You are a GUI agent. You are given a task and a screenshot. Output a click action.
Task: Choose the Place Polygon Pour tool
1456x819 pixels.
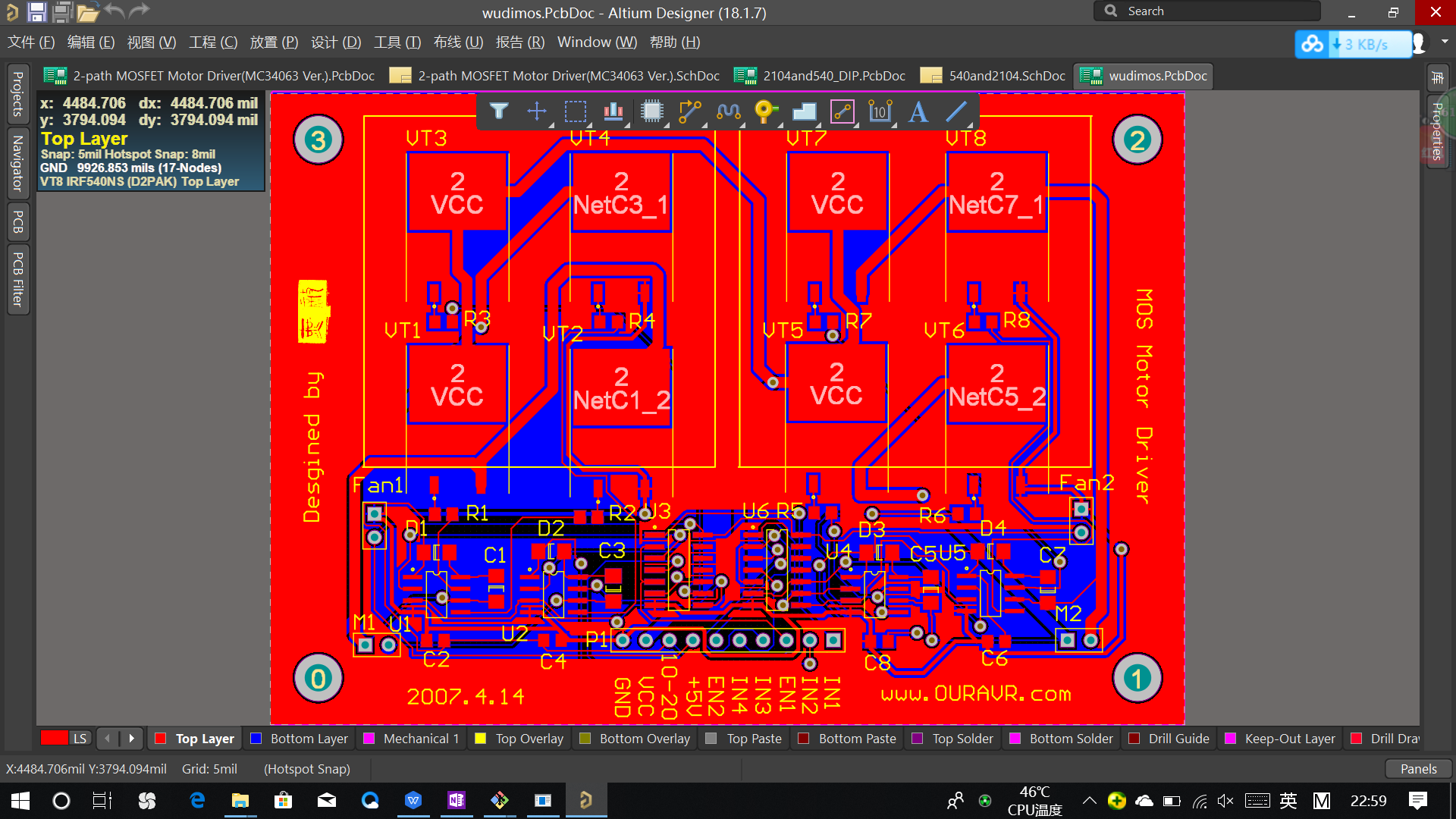(x=804, y=111)
